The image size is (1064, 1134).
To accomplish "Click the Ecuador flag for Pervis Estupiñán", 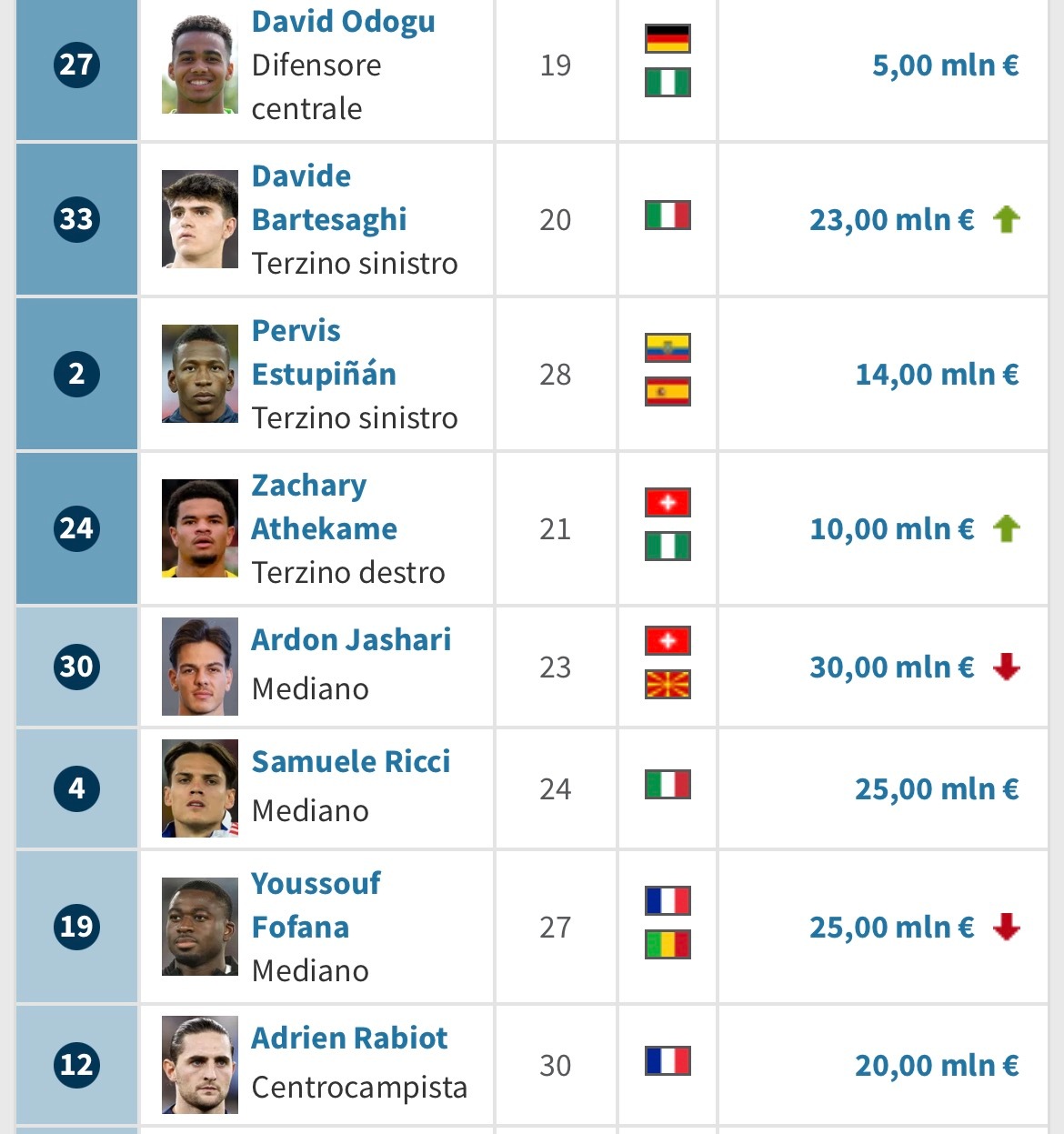I will coord(668,348).
